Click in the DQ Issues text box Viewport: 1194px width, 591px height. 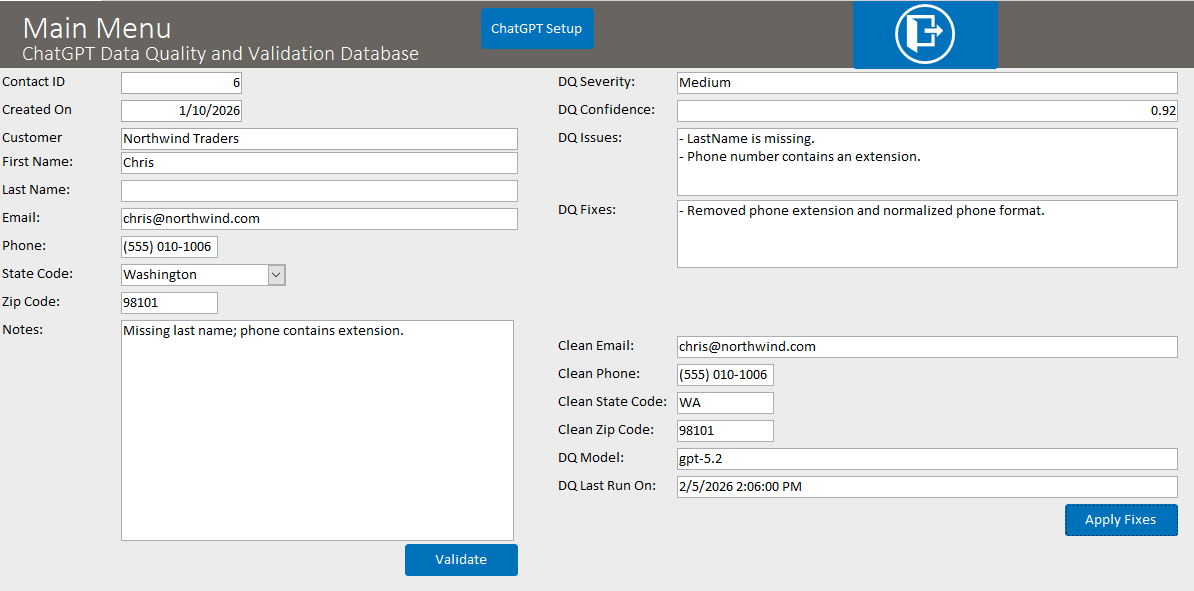pyautogui.click(x=926, y=162)
